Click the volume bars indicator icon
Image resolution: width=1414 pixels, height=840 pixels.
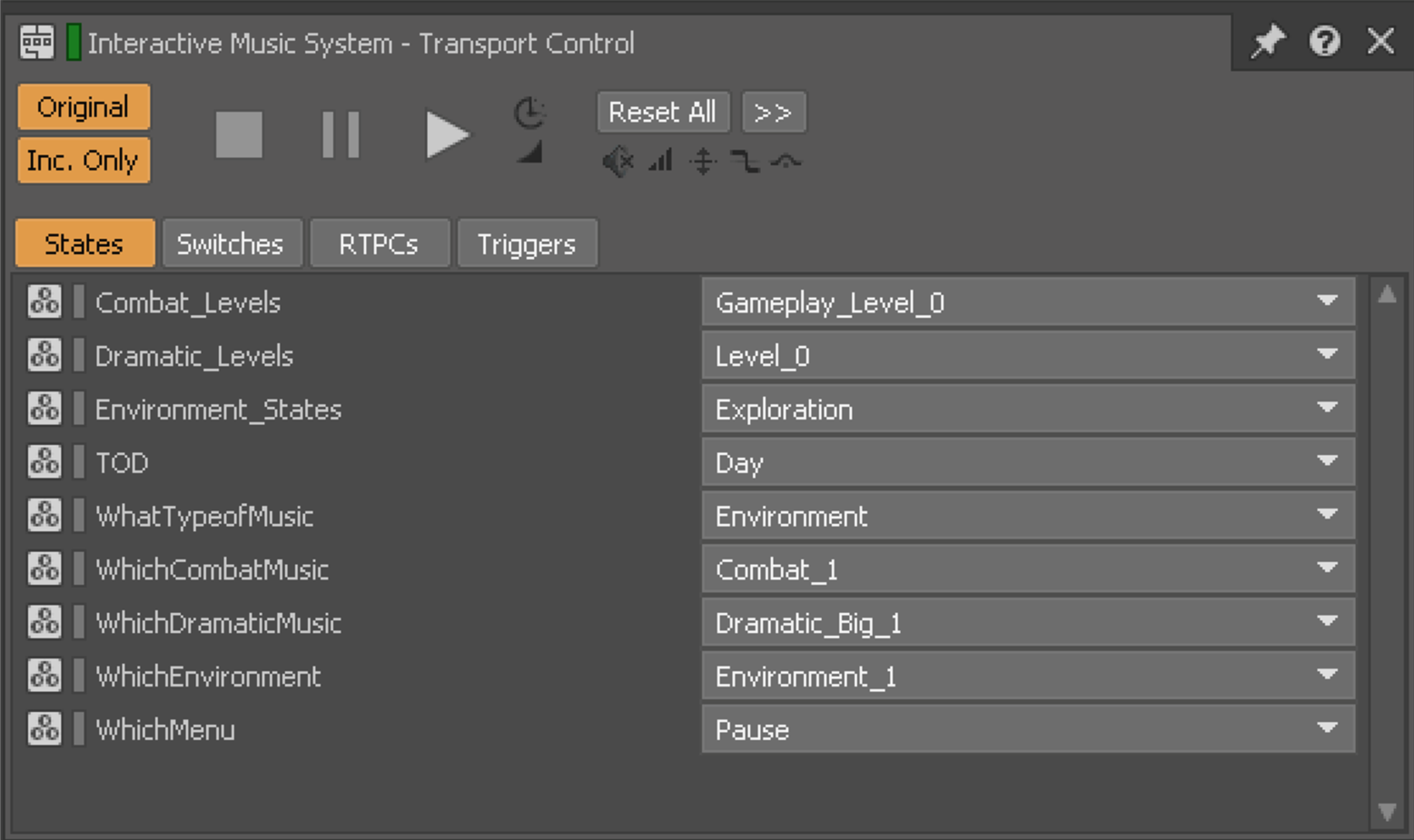click(x=661, y=162)
